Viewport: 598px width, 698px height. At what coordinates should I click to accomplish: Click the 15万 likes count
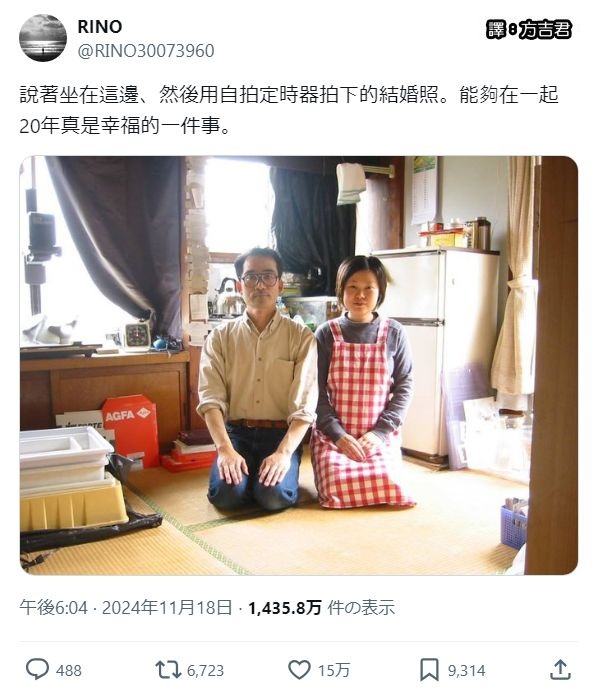334,670
